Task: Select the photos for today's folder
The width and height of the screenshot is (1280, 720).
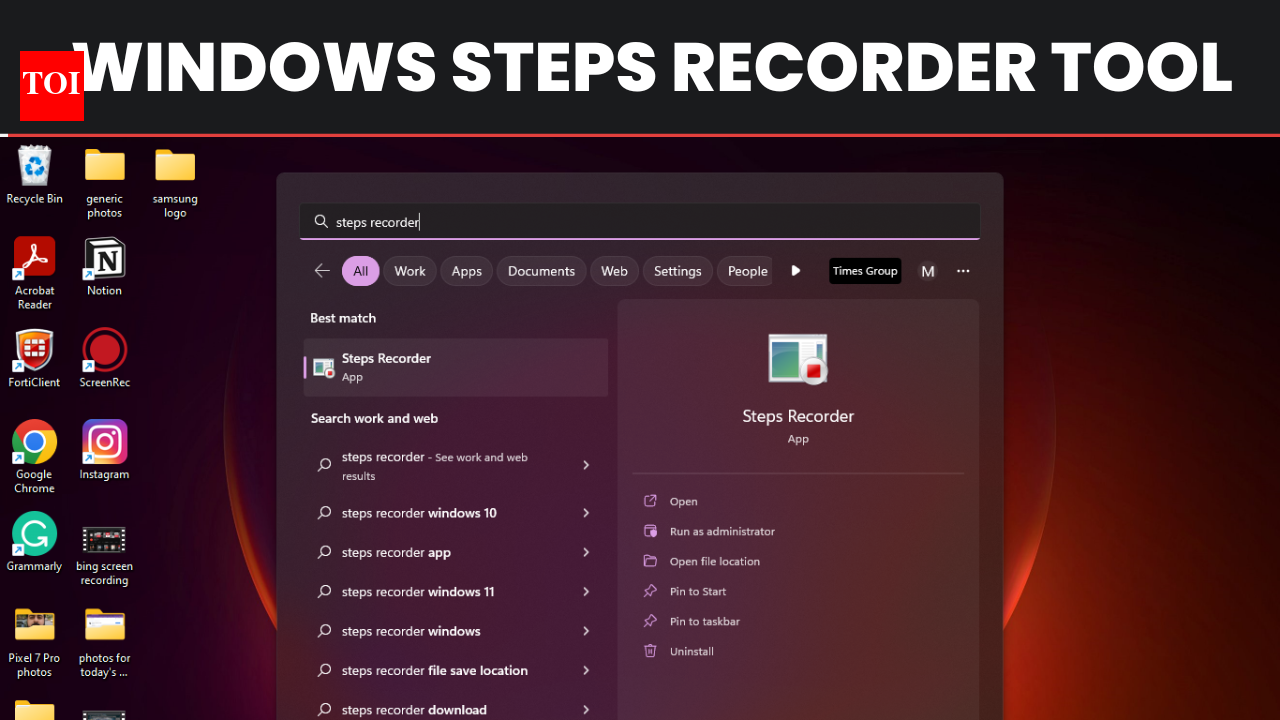Action: coord(104,642)
